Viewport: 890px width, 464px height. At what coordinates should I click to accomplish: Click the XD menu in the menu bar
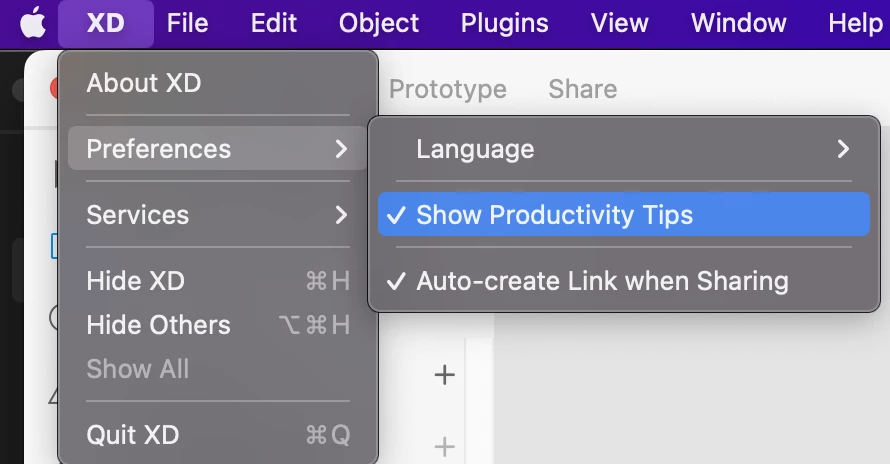point(106,24)
